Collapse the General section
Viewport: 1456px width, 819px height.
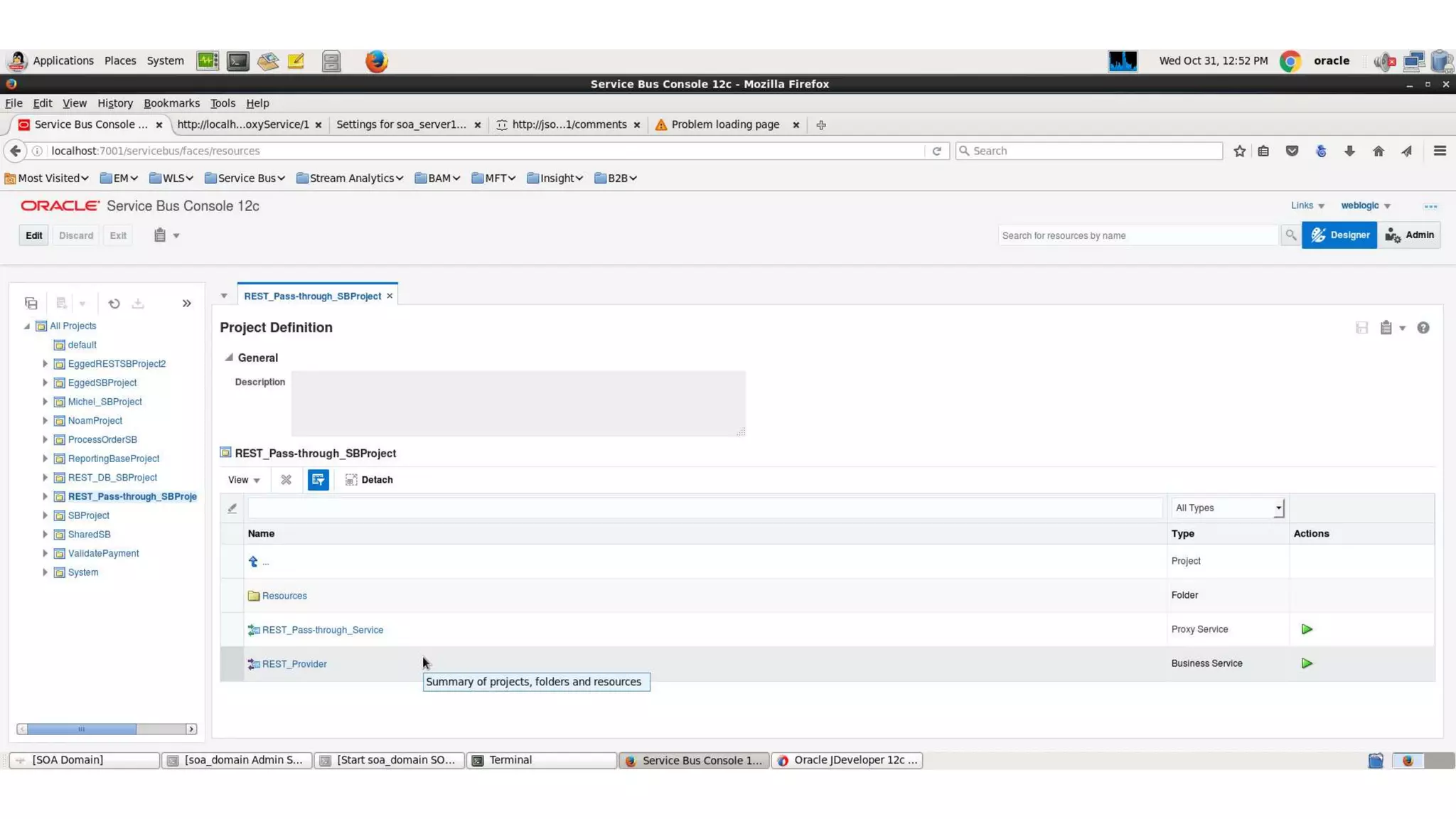pyautogui.click(x=229, y=358)
